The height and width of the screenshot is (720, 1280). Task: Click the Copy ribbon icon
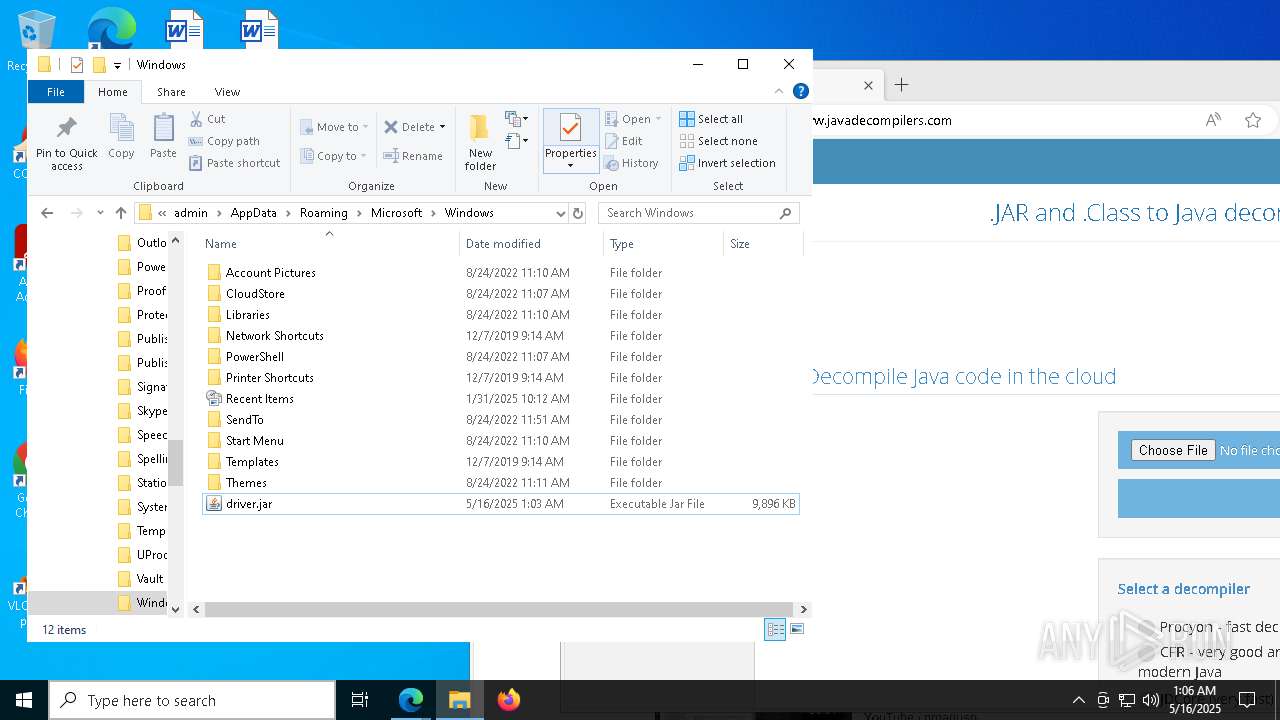[121, 137]
